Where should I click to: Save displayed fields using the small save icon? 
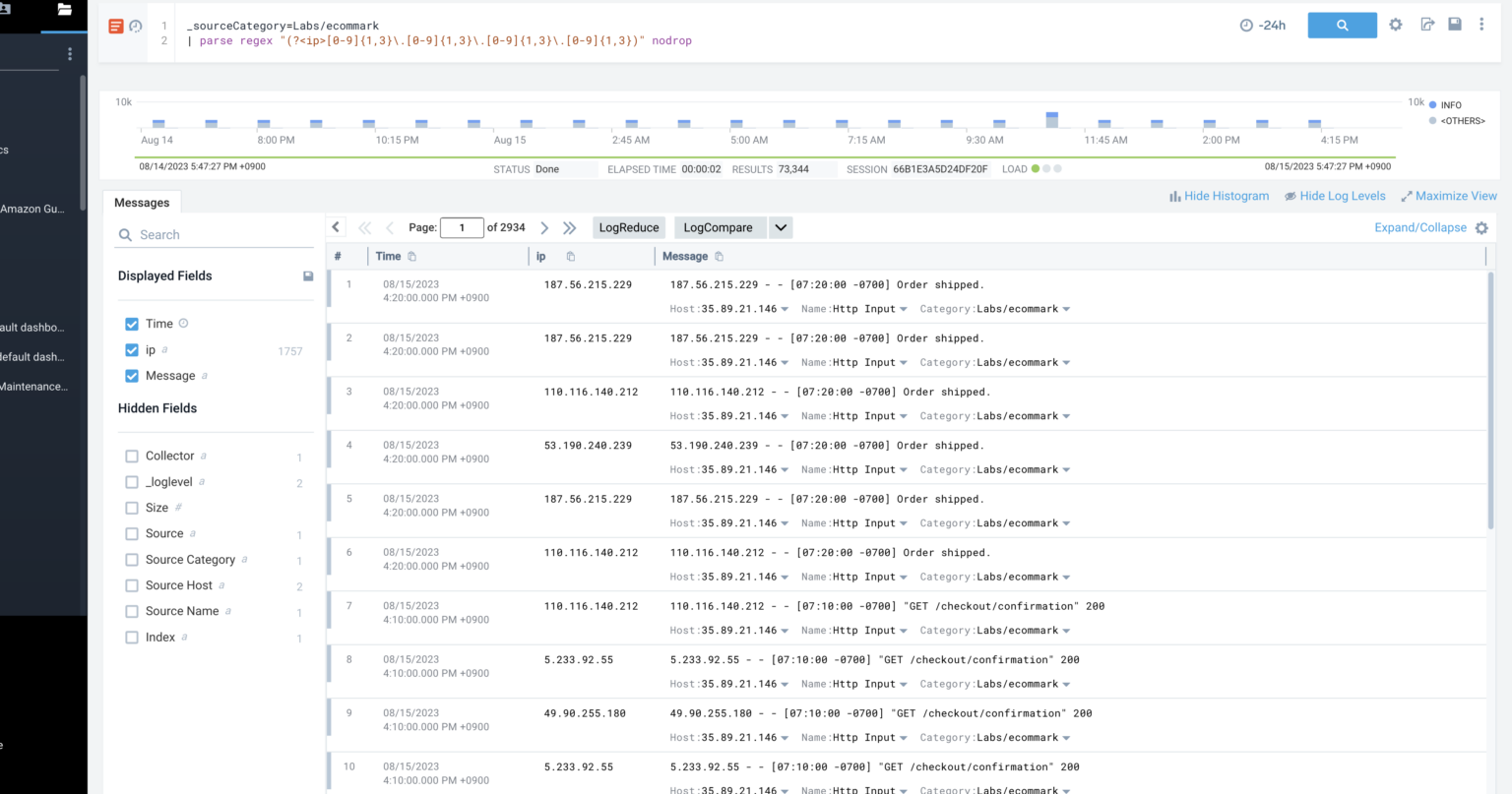(x=308, y=276)
